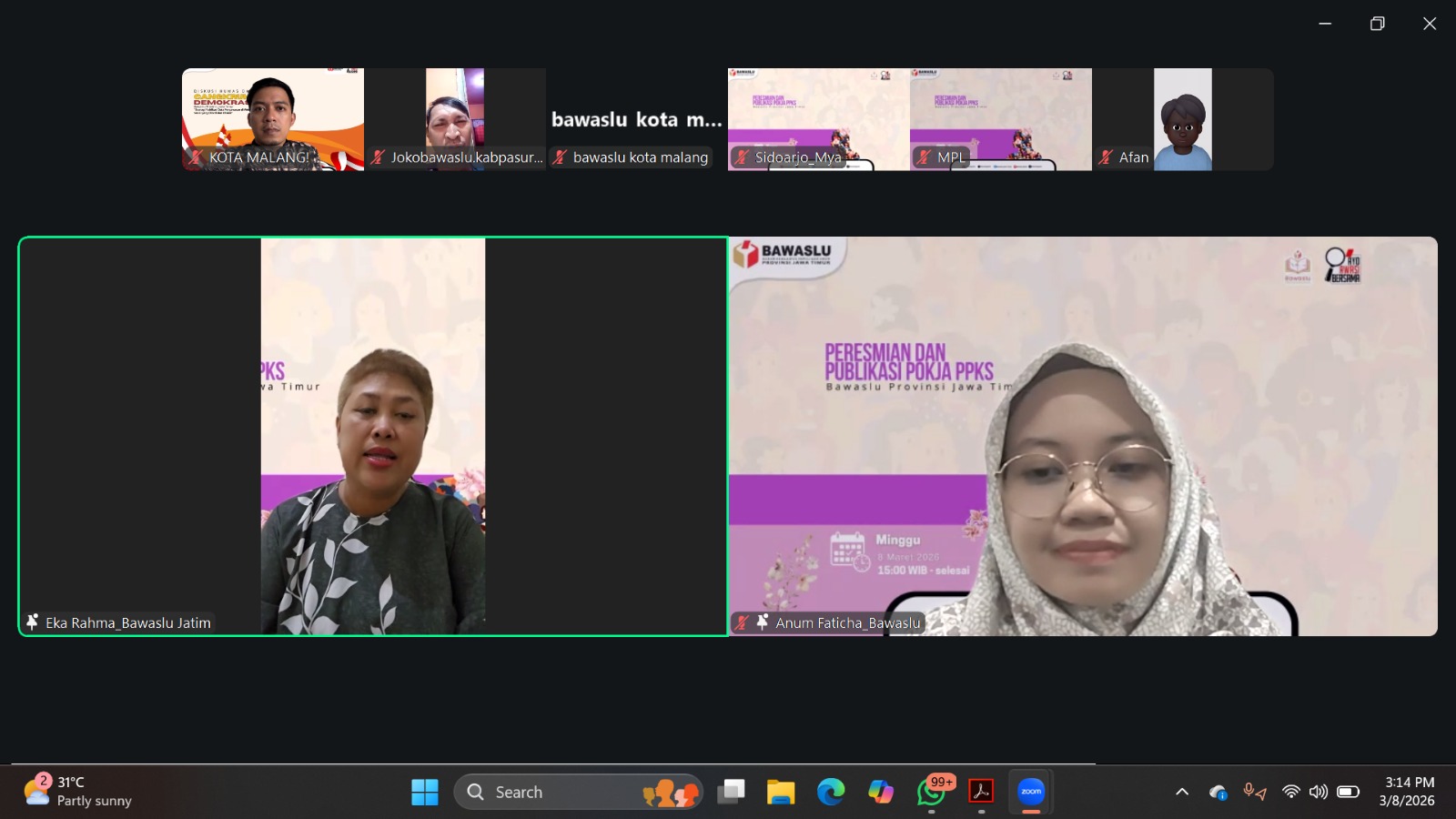This screenshot has height=819, width=1456.
Task: Select the Jokobawaslu.kabpasur participant thumbnail
Action: click(x=455, y=119)
